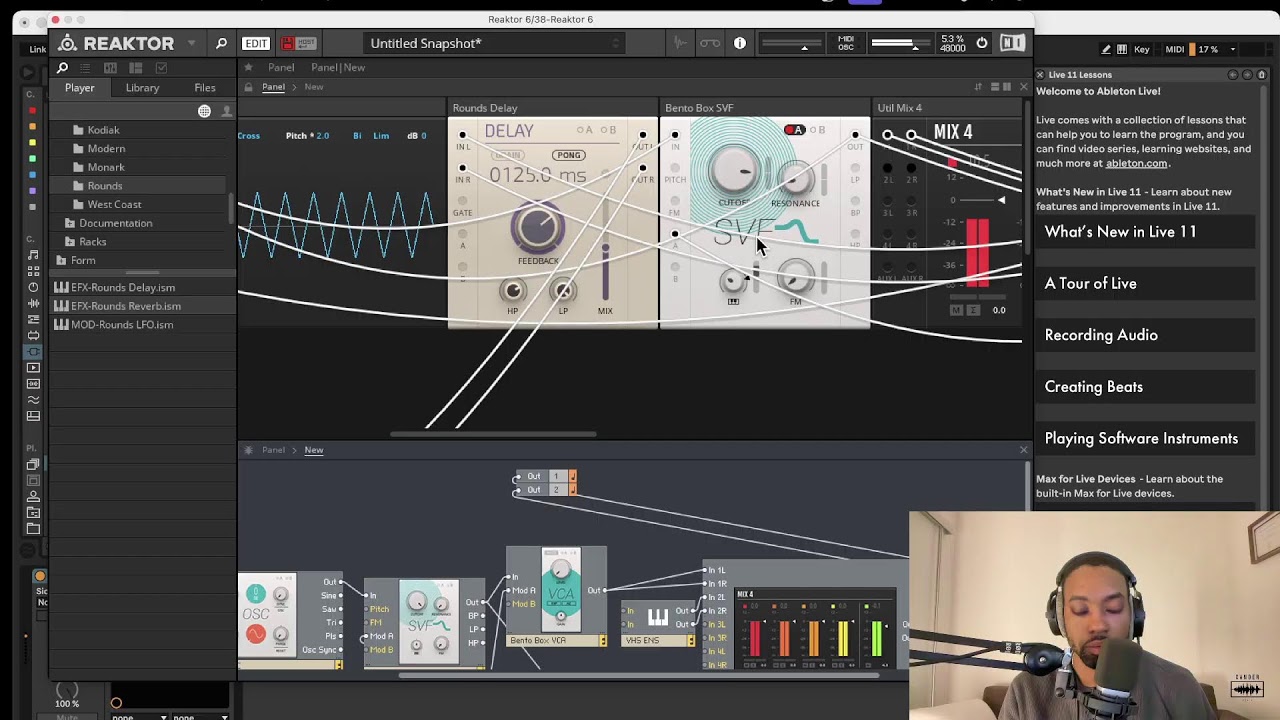The width and height of the screenshot is (1280, 720).
Task: Select slot B on Bento Box SVF
Action: (x=818, y=130)
